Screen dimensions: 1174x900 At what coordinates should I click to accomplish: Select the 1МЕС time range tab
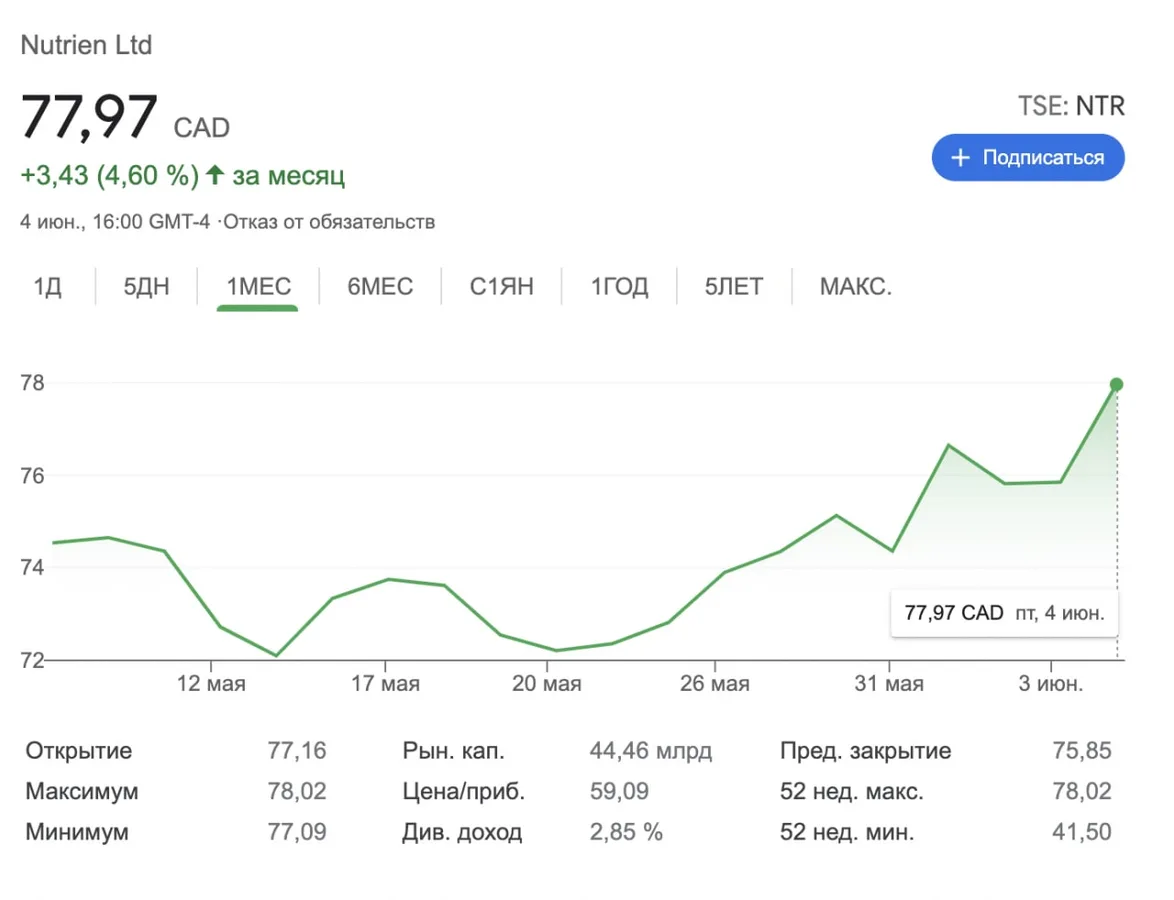pyautogui.click(x=258, y=287)
